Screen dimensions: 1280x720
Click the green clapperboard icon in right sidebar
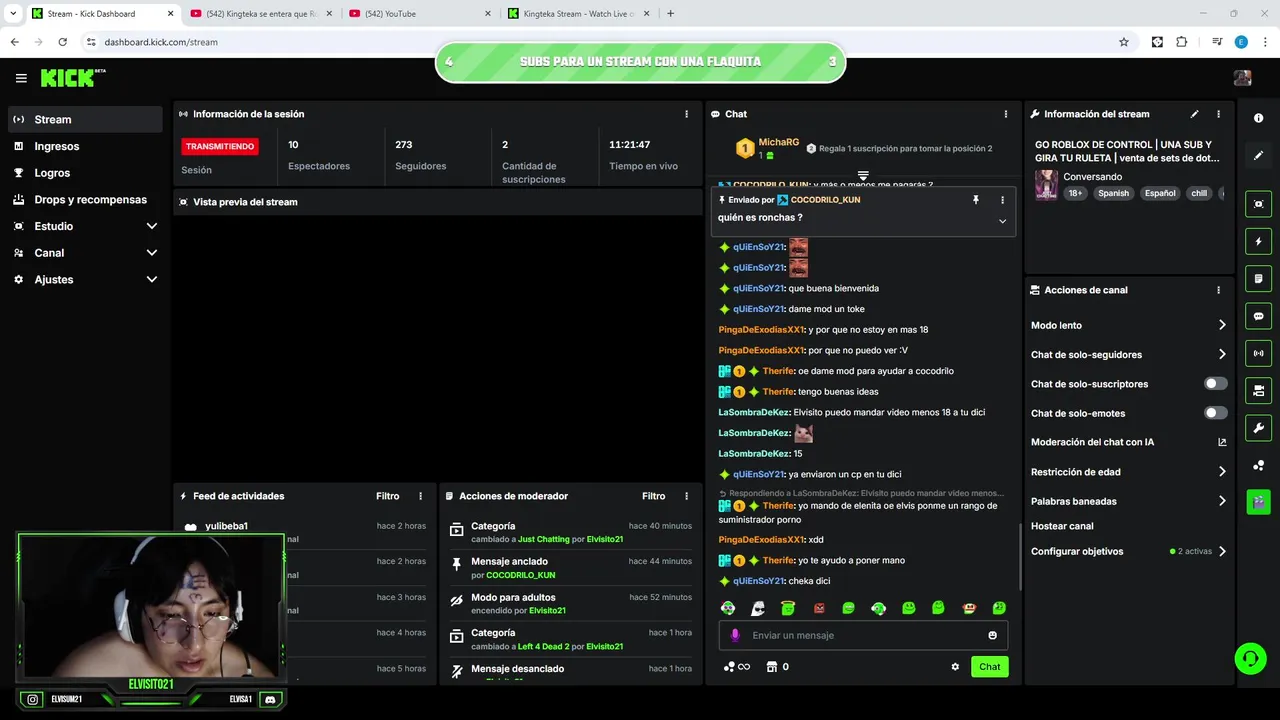pyautogui.click(x=1258, y=501)
